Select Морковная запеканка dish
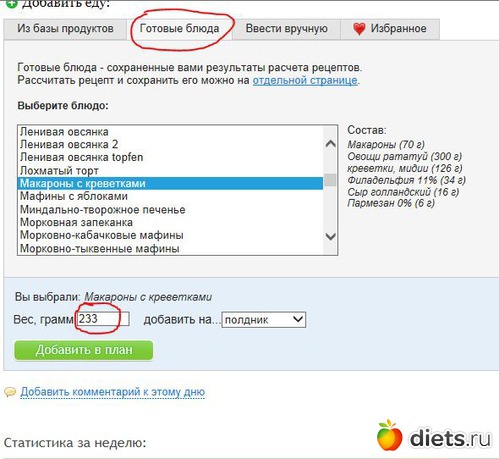Screen dimensions: 499x459 tap(170, 222)
